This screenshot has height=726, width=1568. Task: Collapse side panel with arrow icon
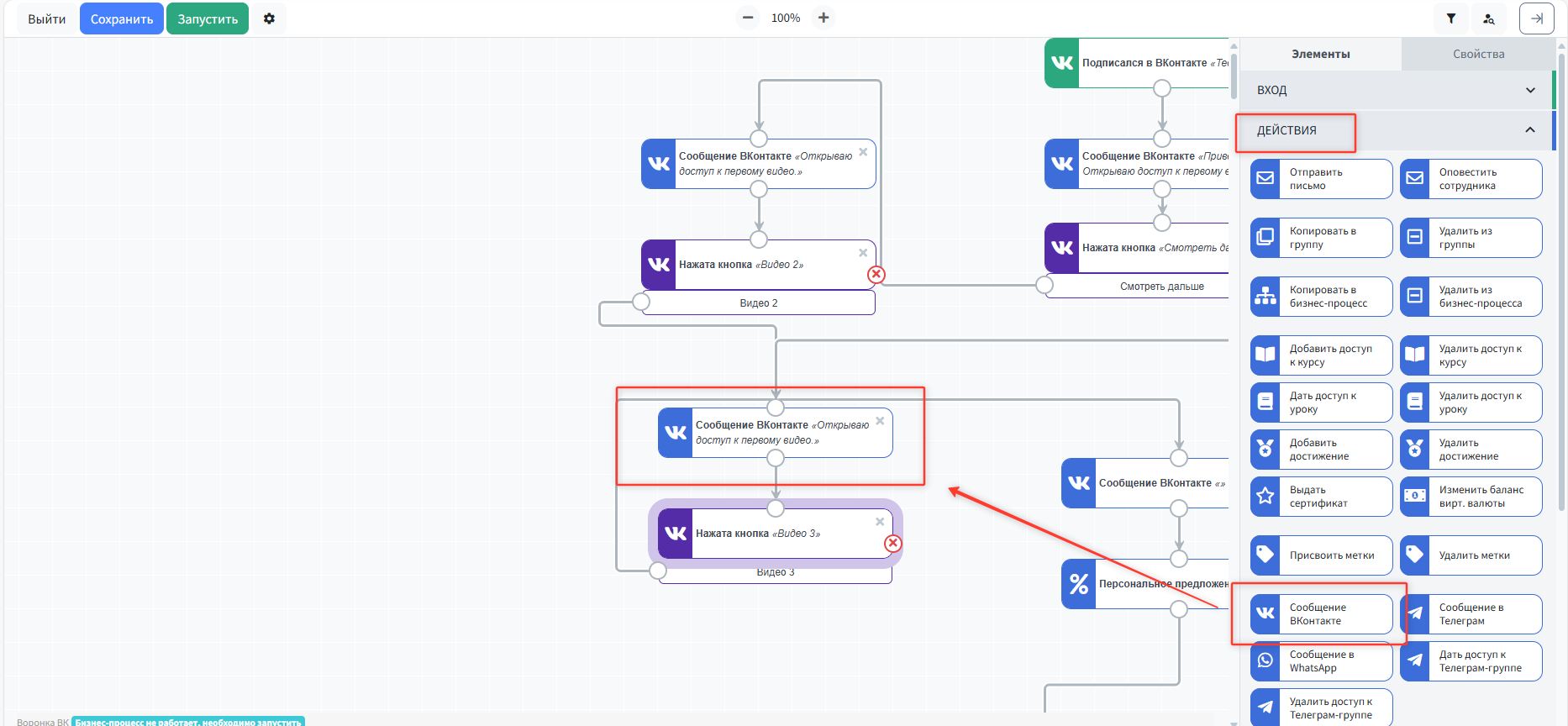pos(1536,18)
